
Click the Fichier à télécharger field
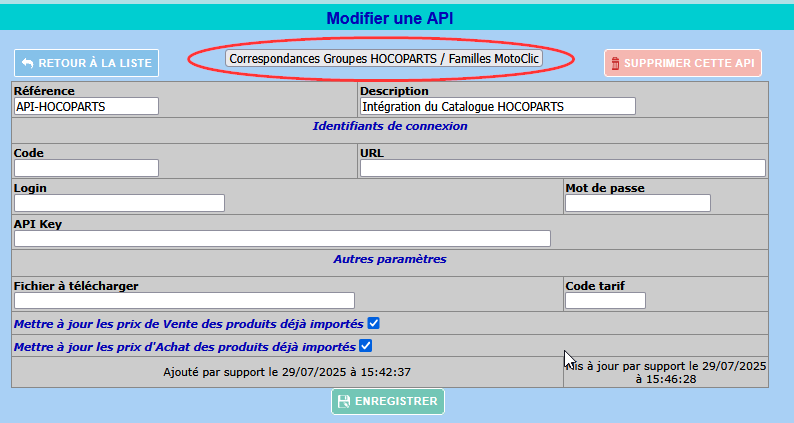tap(184, 300)
